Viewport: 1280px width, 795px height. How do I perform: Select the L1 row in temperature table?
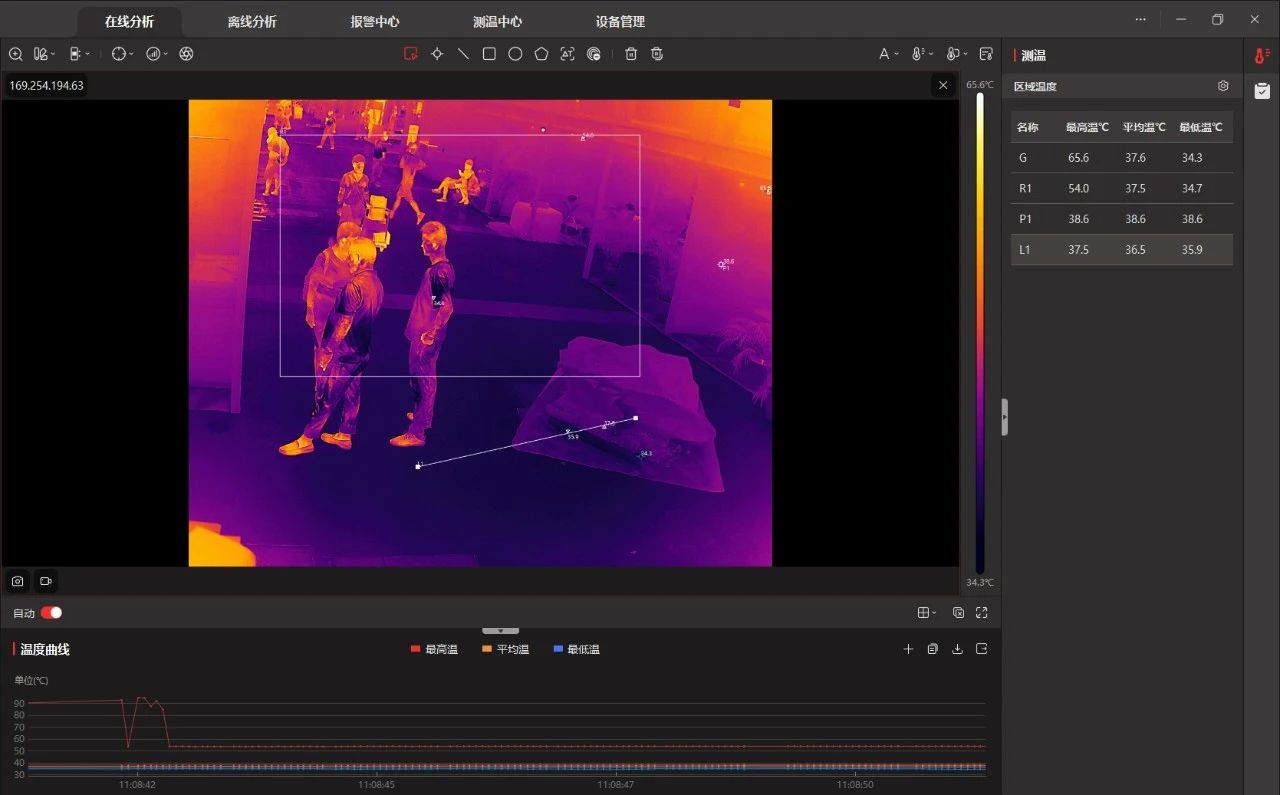(1121, 250)
